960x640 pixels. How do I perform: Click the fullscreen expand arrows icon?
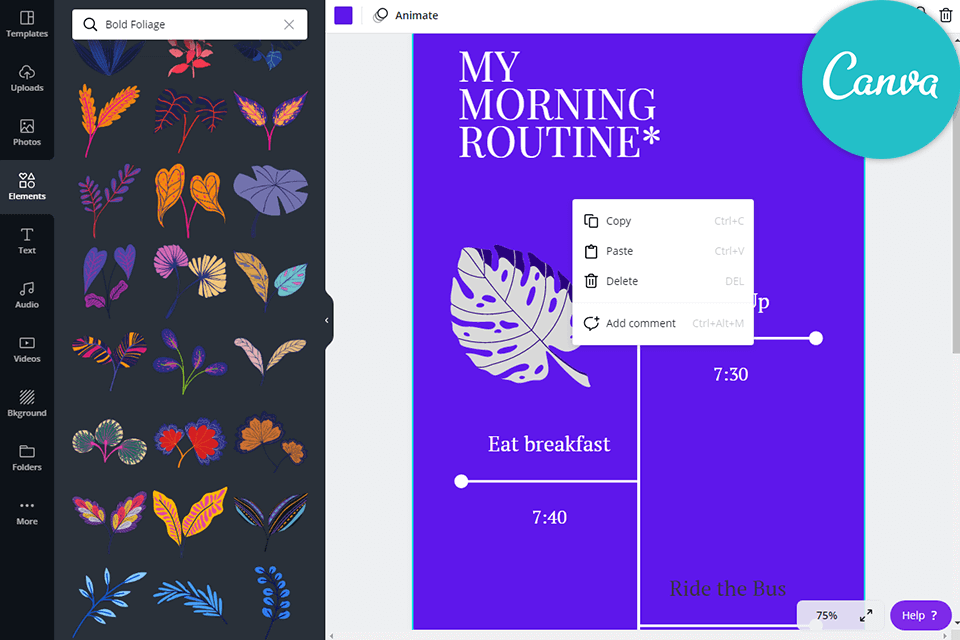[866, 616]
